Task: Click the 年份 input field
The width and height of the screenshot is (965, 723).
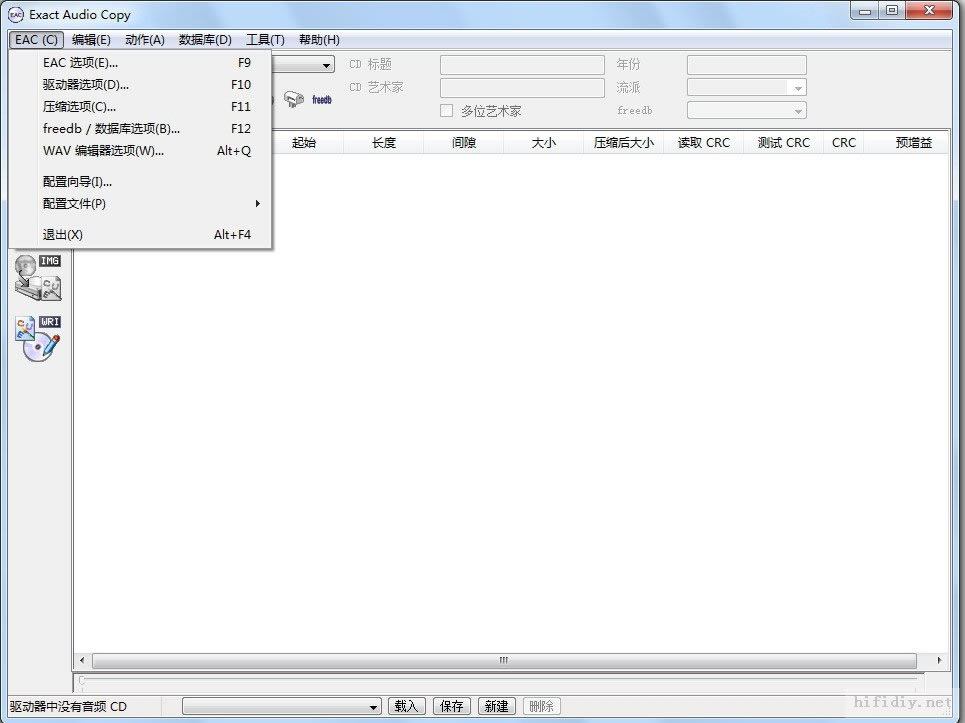Action: coord(747,65)
